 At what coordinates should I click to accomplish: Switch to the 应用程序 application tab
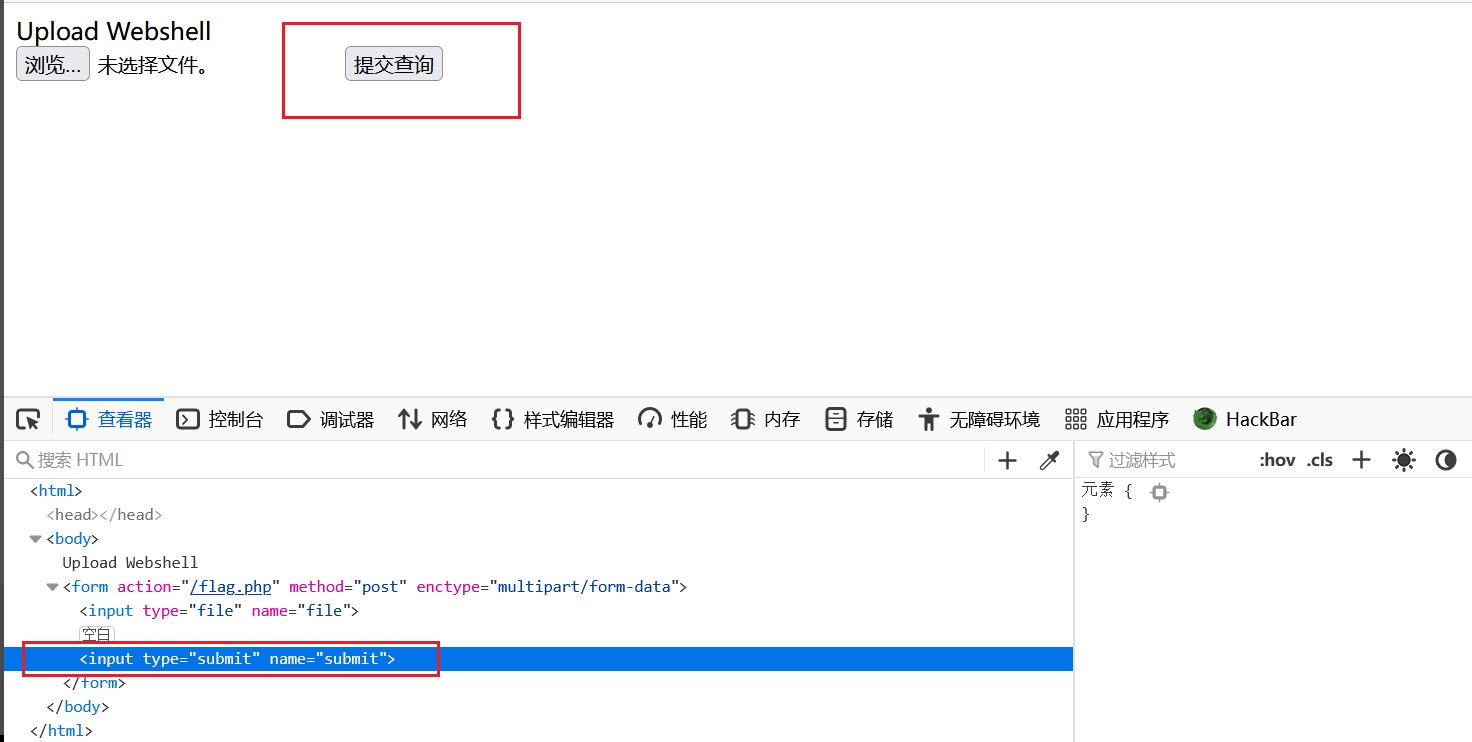[1116, 419]
